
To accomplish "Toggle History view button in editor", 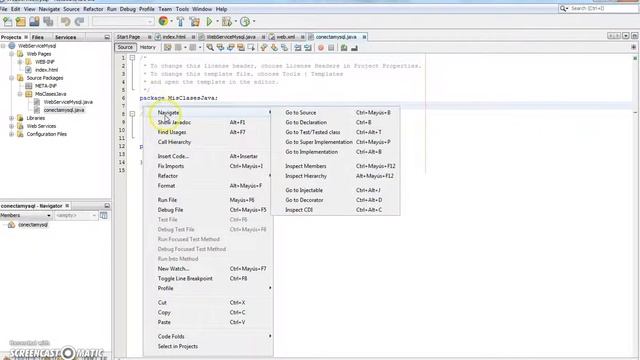I will pos(148,47).
